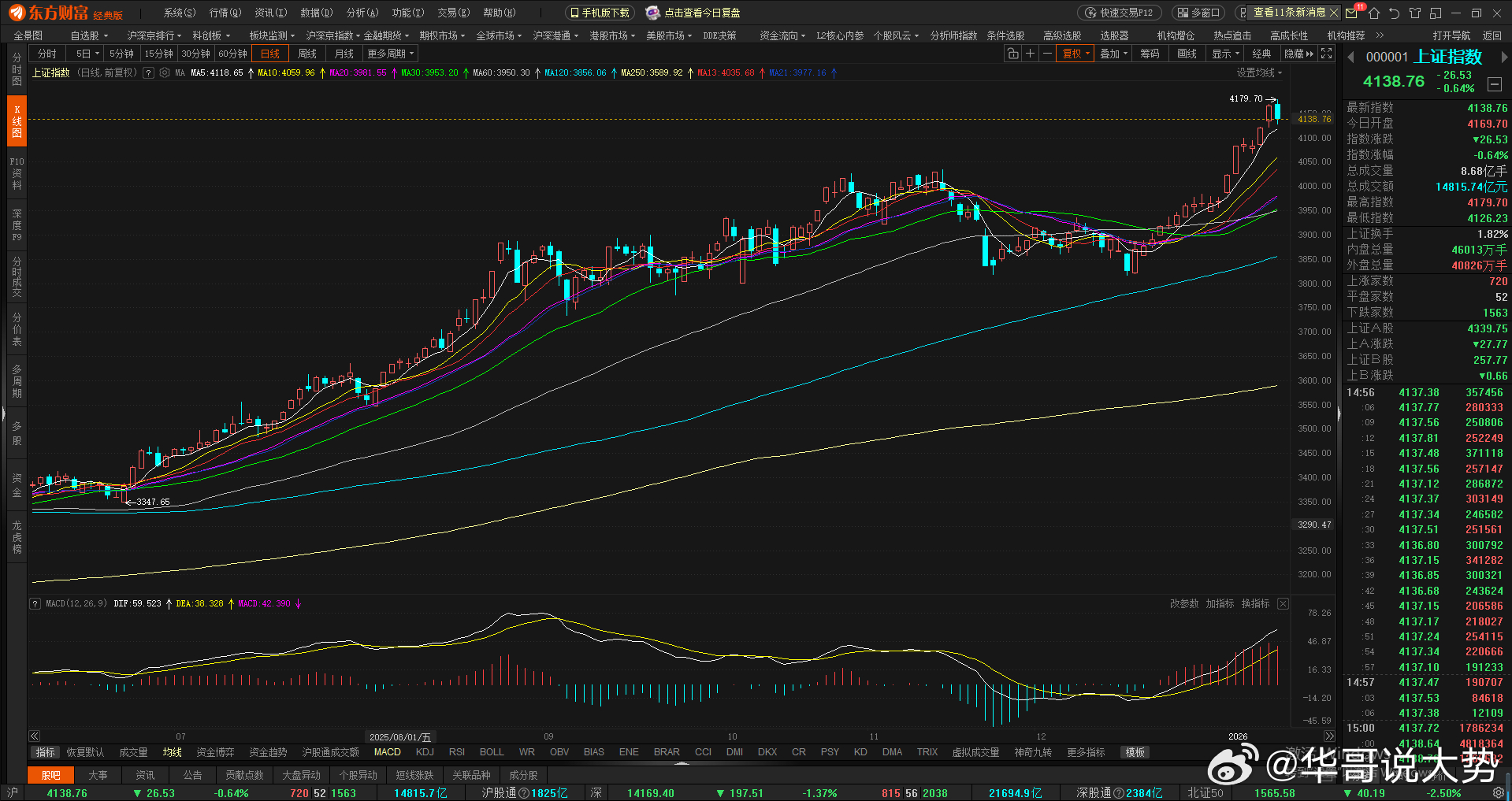Open the moving average help question icon
Screen dimensions: 1512x801
[150, 72]
